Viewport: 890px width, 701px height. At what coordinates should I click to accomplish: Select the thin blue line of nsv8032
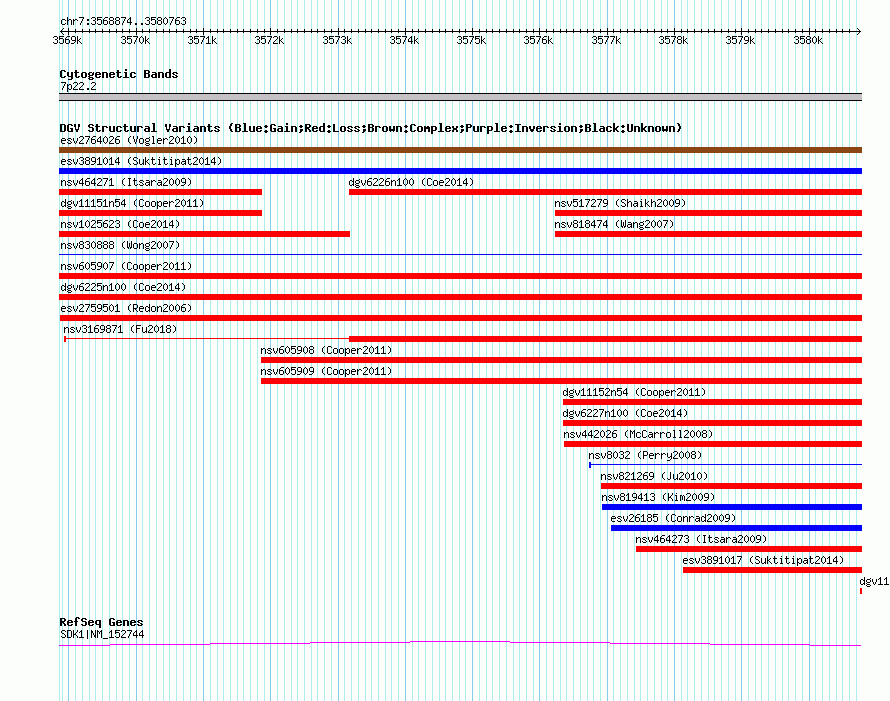coord(726,465)
